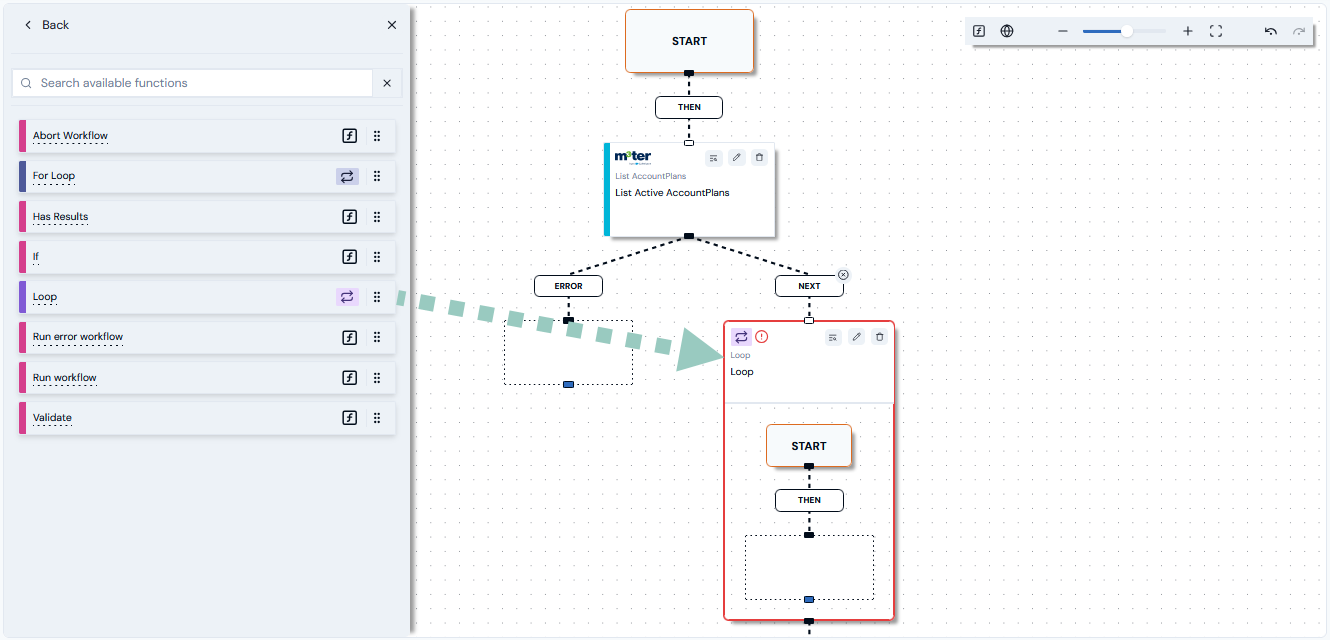The image size is (1330, 640).
Task: Select the Validate function
Action: [x=207, y=418]
